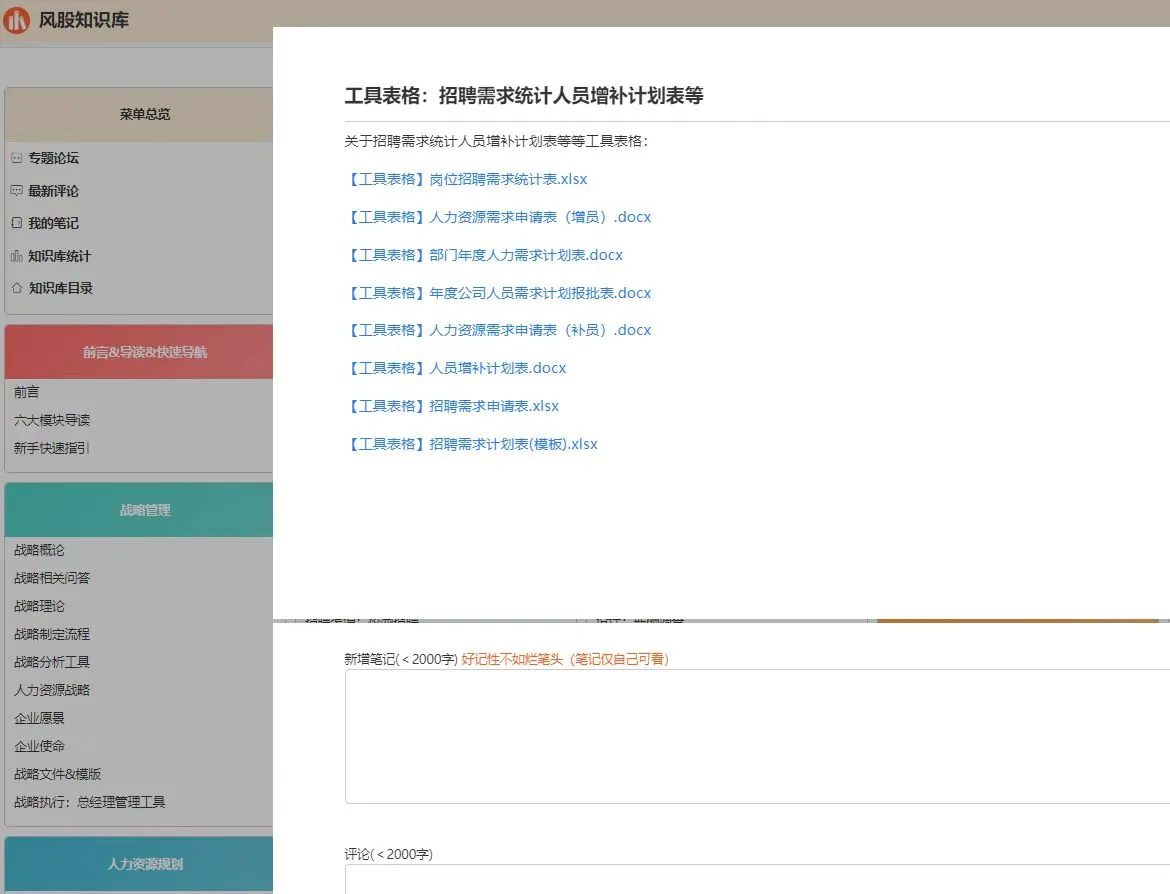Open 战略分析工具
This screenshot has width=1170, height=894.
click(x=51, y=662)
